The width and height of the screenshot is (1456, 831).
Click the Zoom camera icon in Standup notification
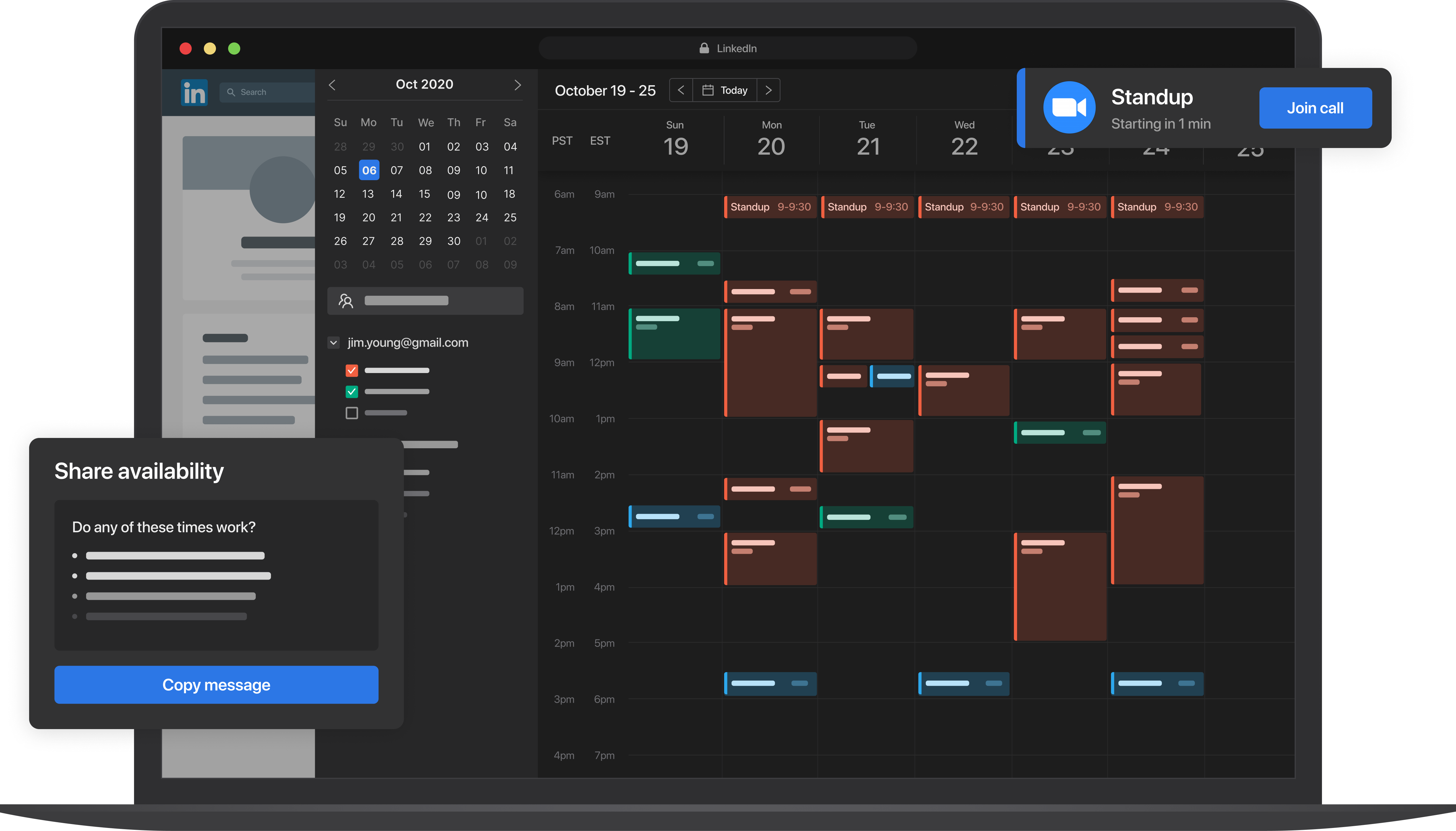1069,107
